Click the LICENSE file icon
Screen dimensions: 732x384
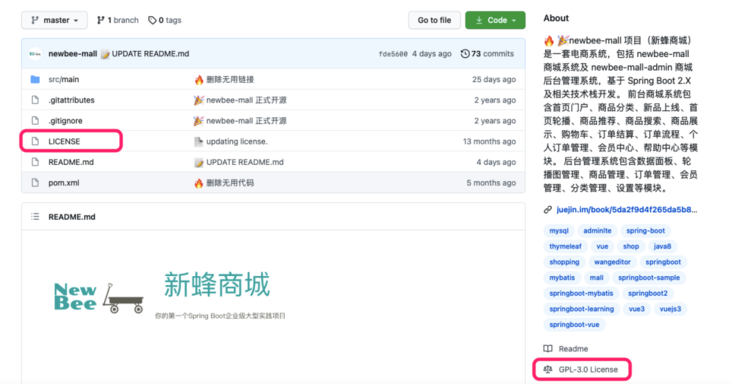point(35,141)
